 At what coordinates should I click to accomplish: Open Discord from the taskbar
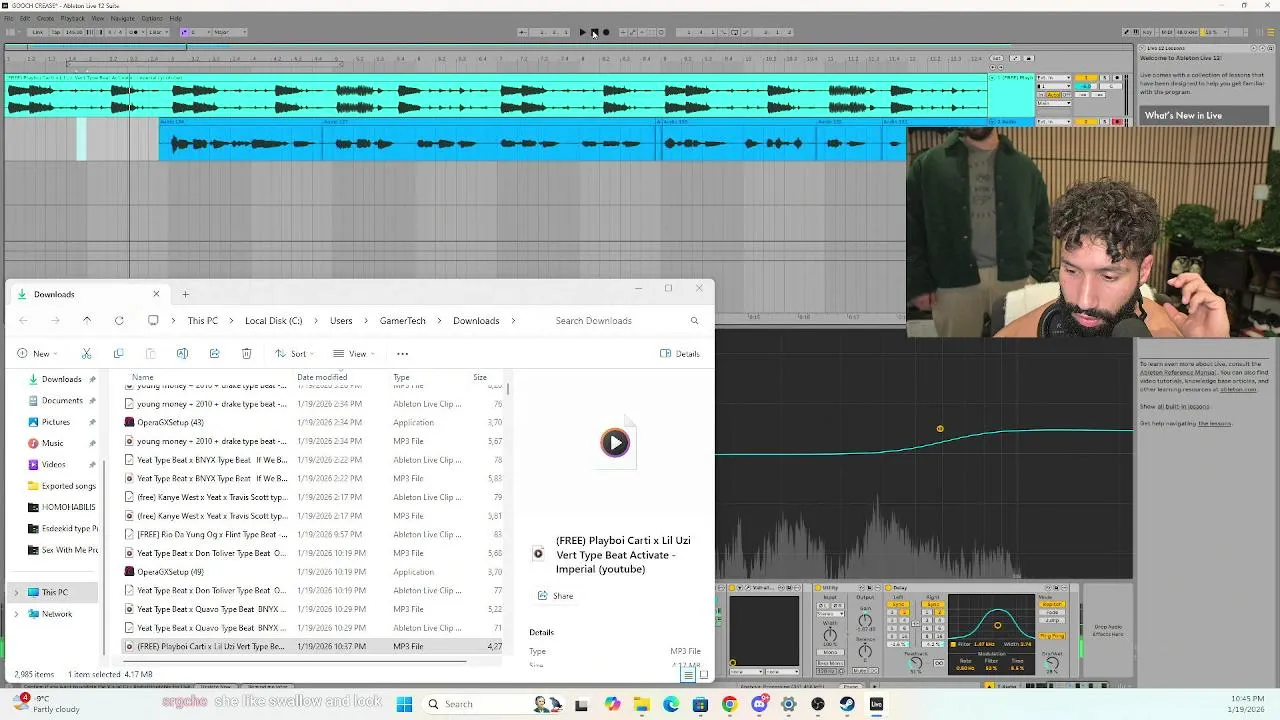759,704
